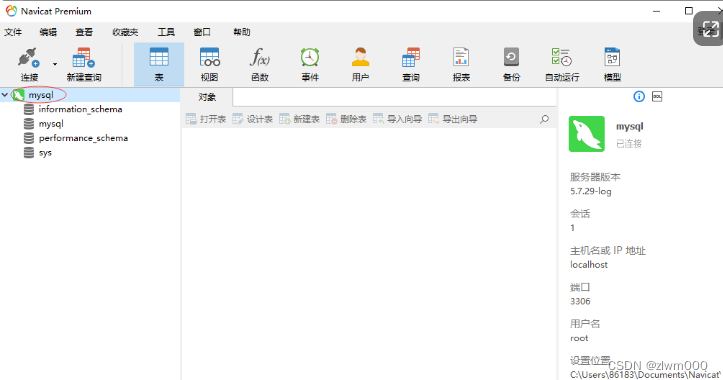The image size is (723, 380).
Task: Open the 文件 menu
Action: (13, 32)
